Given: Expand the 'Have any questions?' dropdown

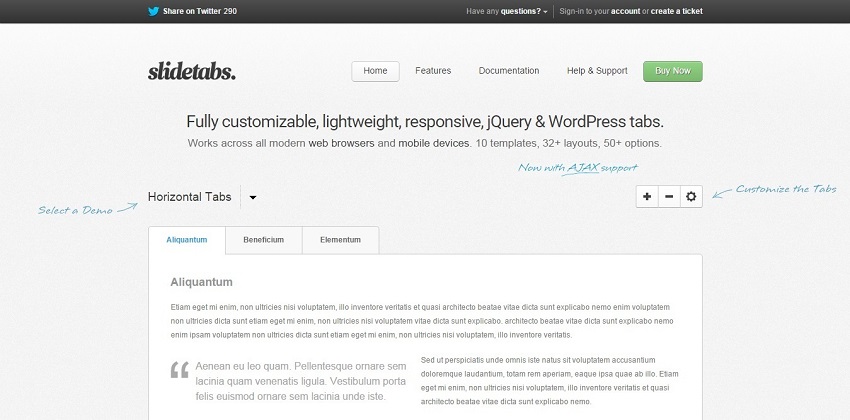Looking at the screenshot, I should 506,11.
